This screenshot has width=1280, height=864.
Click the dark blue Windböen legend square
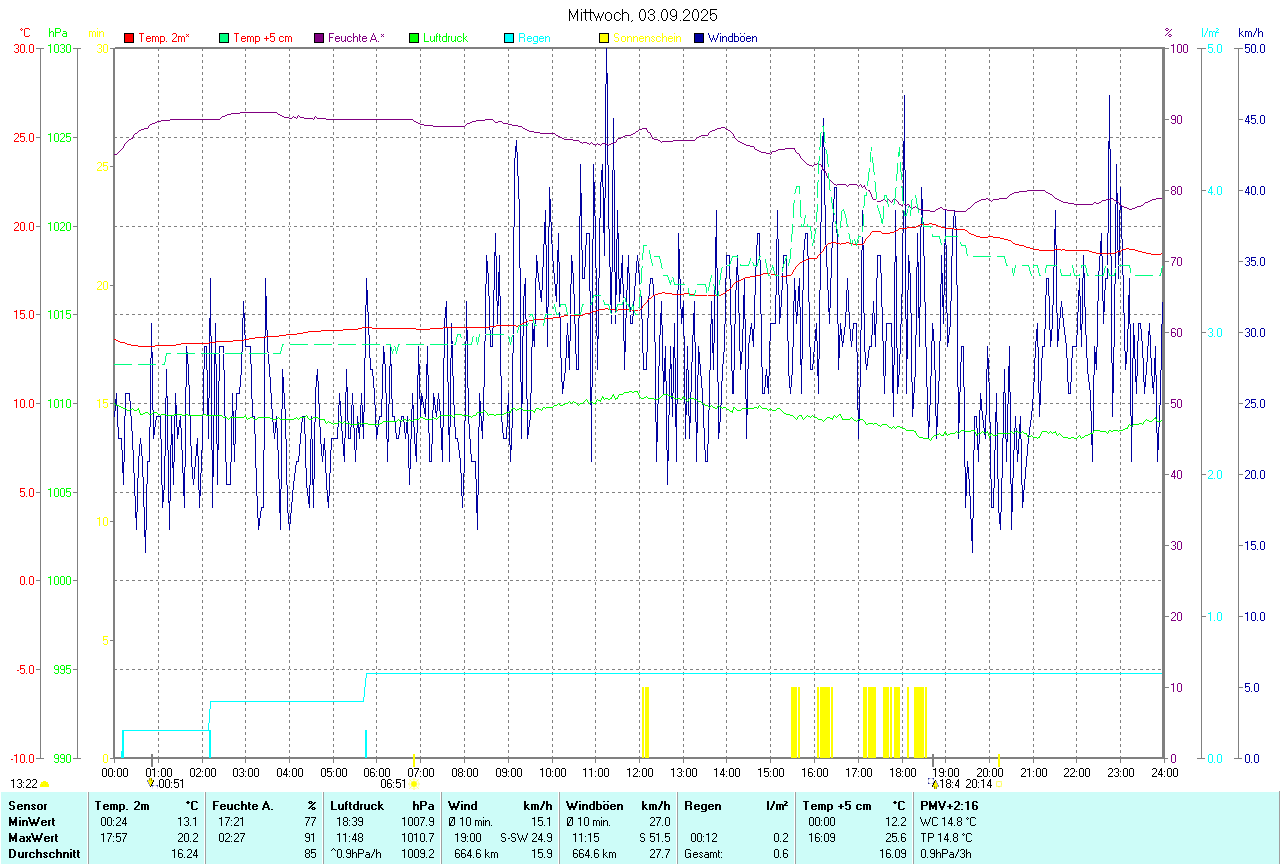[699, 38]
